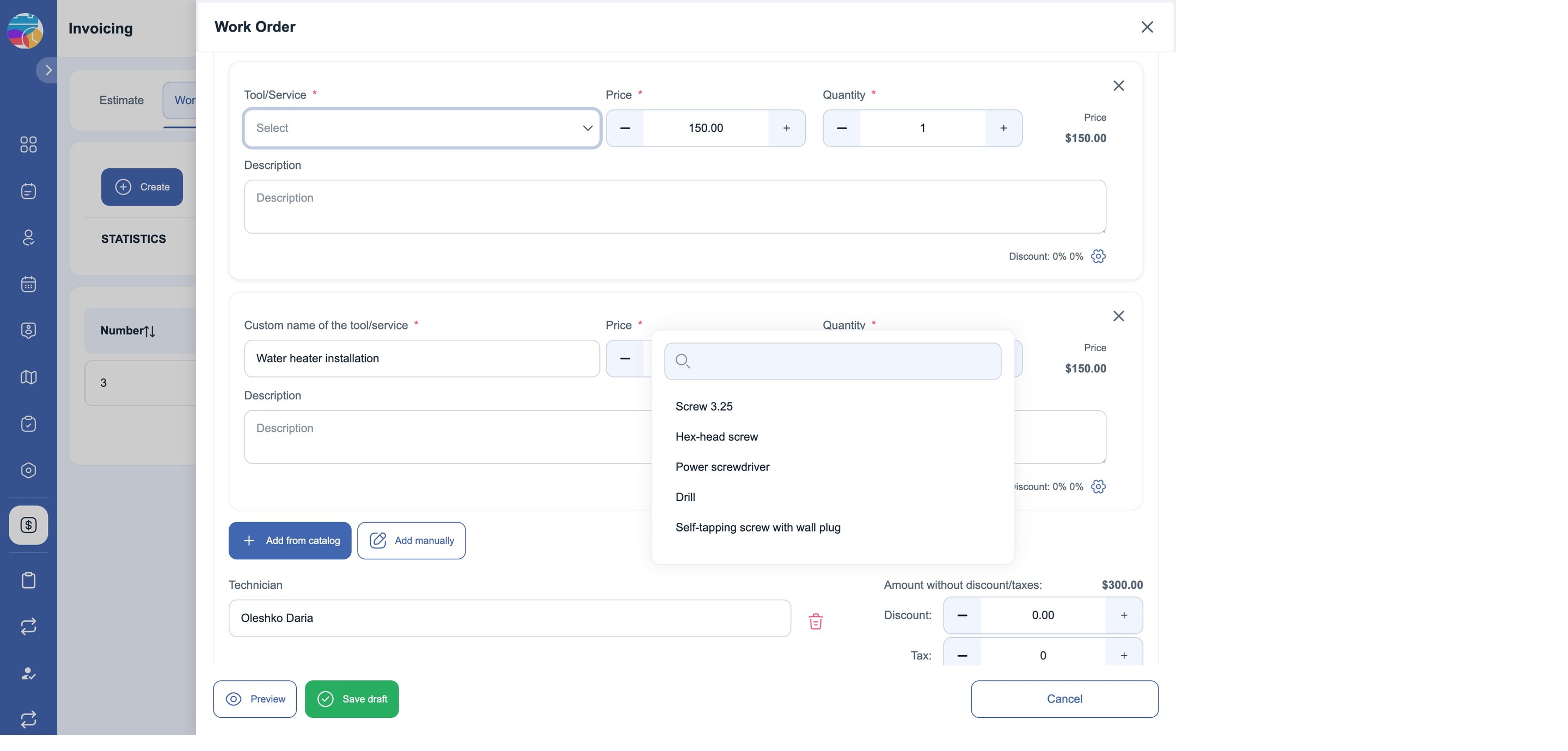The image size is (1568, 751).
Task: Open the clipboard checkmark icon in sidebar
Action: pos(29,423)
